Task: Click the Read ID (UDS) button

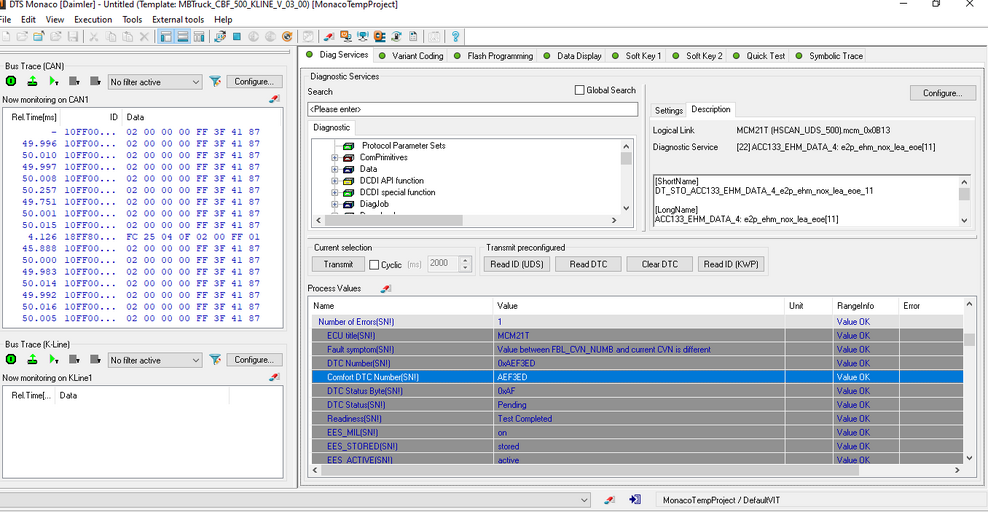Action: [x=517, y=265]
